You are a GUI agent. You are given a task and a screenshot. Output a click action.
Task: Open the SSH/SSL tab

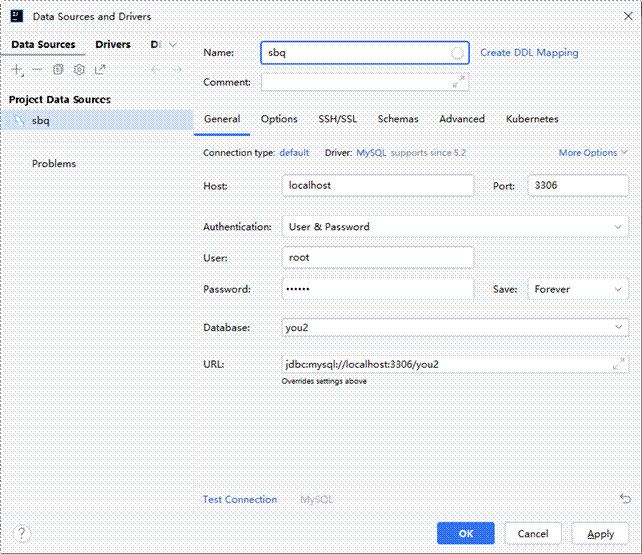click(x=337, y=119)
